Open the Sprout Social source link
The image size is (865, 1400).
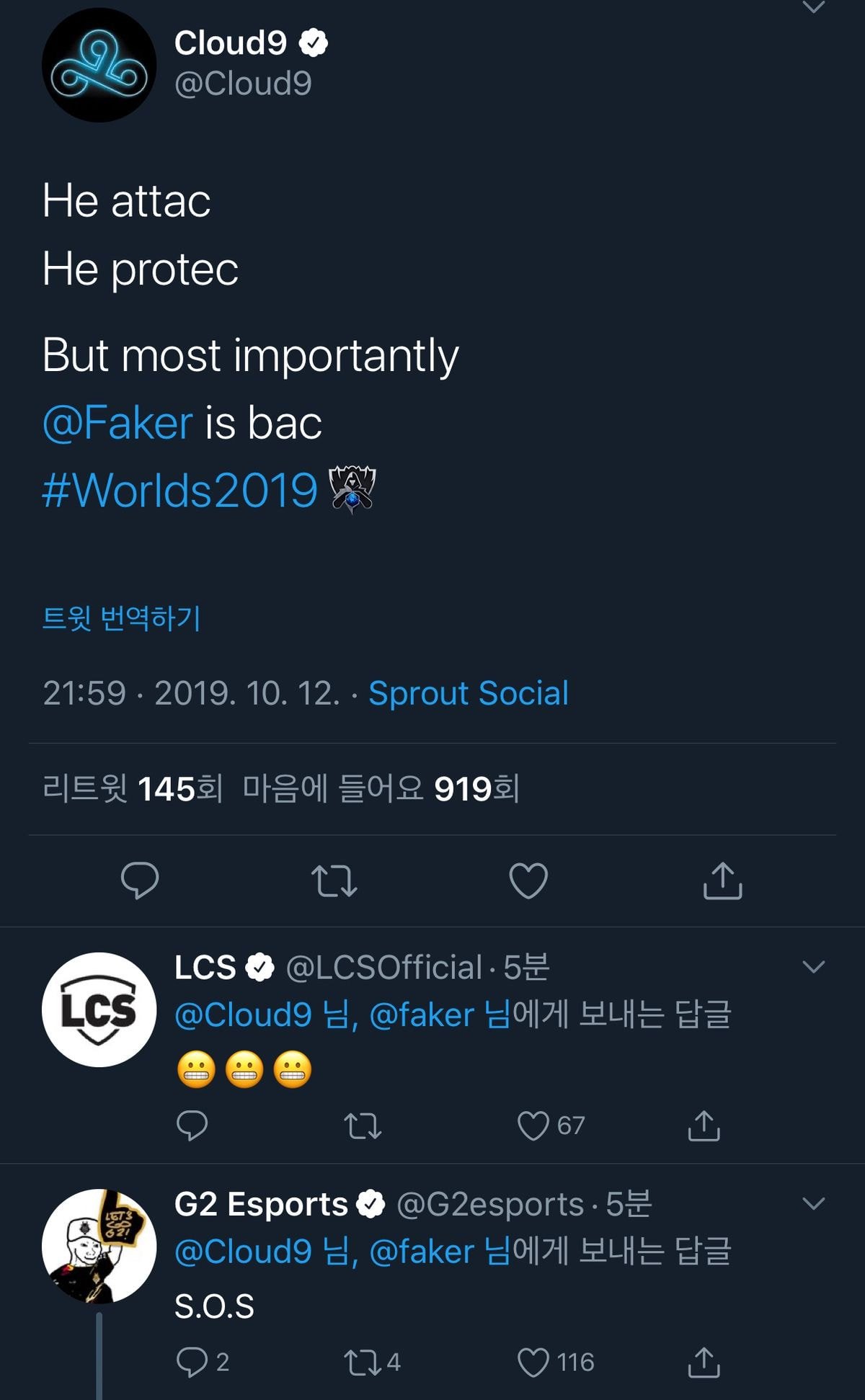(x=469, y=693)
